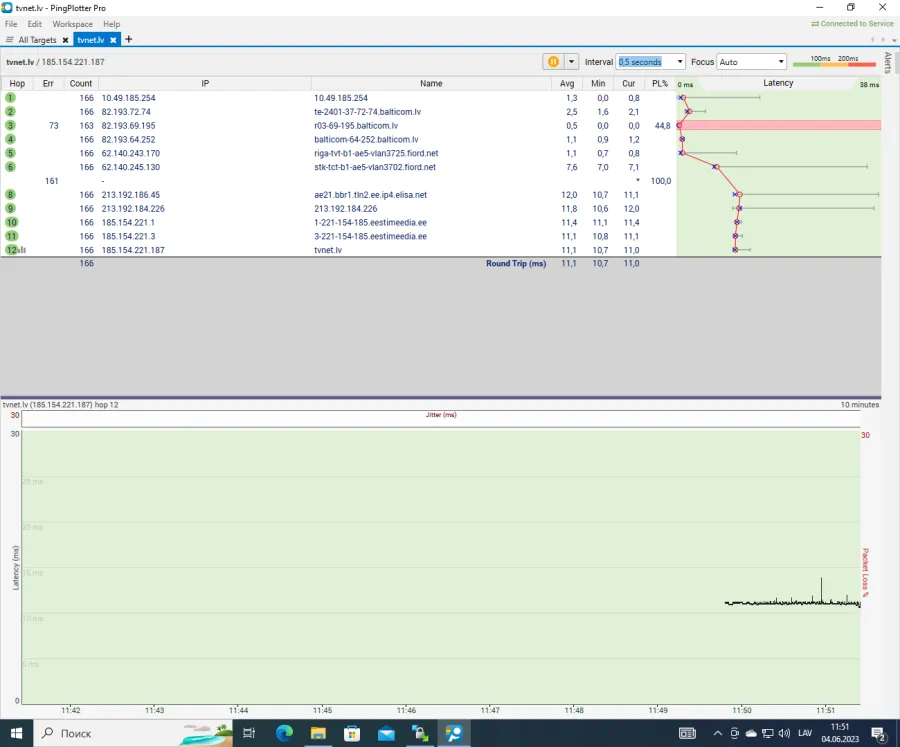Close the All Targets tab

click(x=65, y=40)
